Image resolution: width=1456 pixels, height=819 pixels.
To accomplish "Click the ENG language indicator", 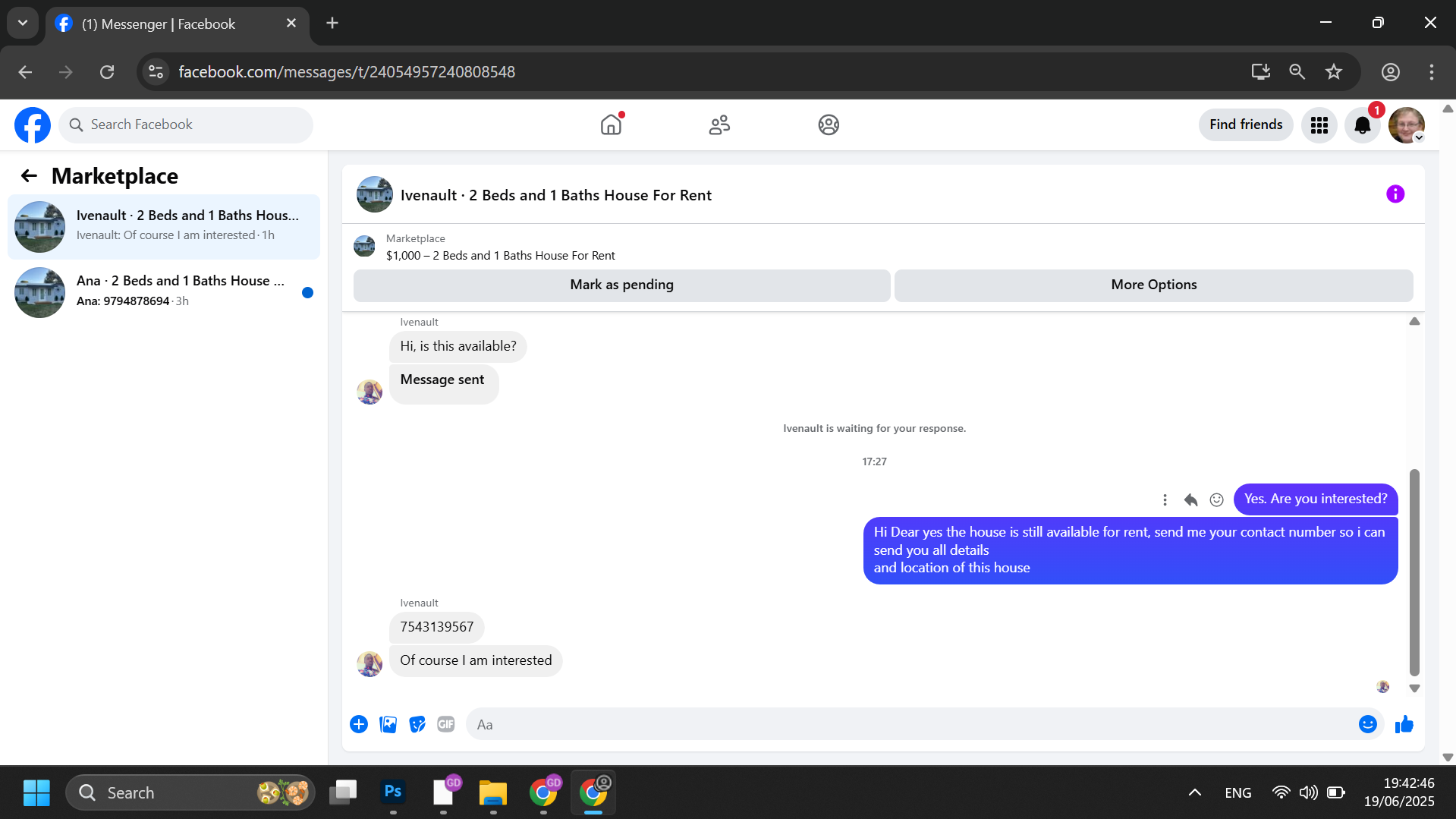I will click(x=1238, y=793).
